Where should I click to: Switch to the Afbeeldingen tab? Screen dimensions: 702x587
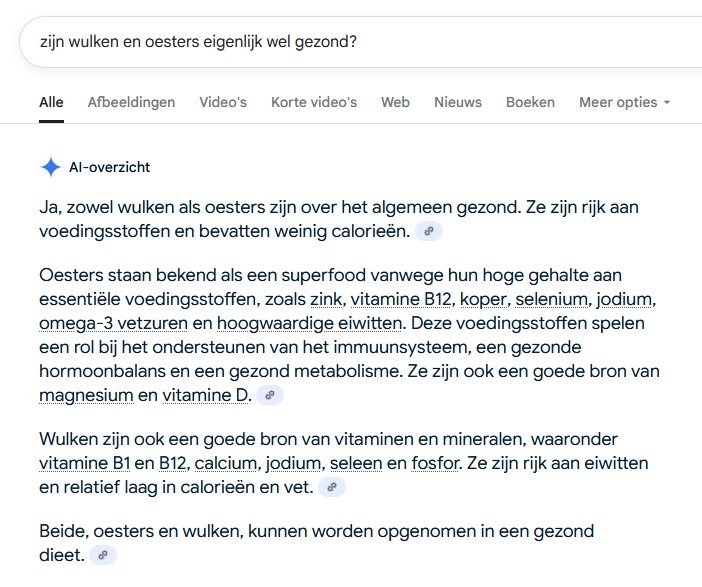click(131, 102)
